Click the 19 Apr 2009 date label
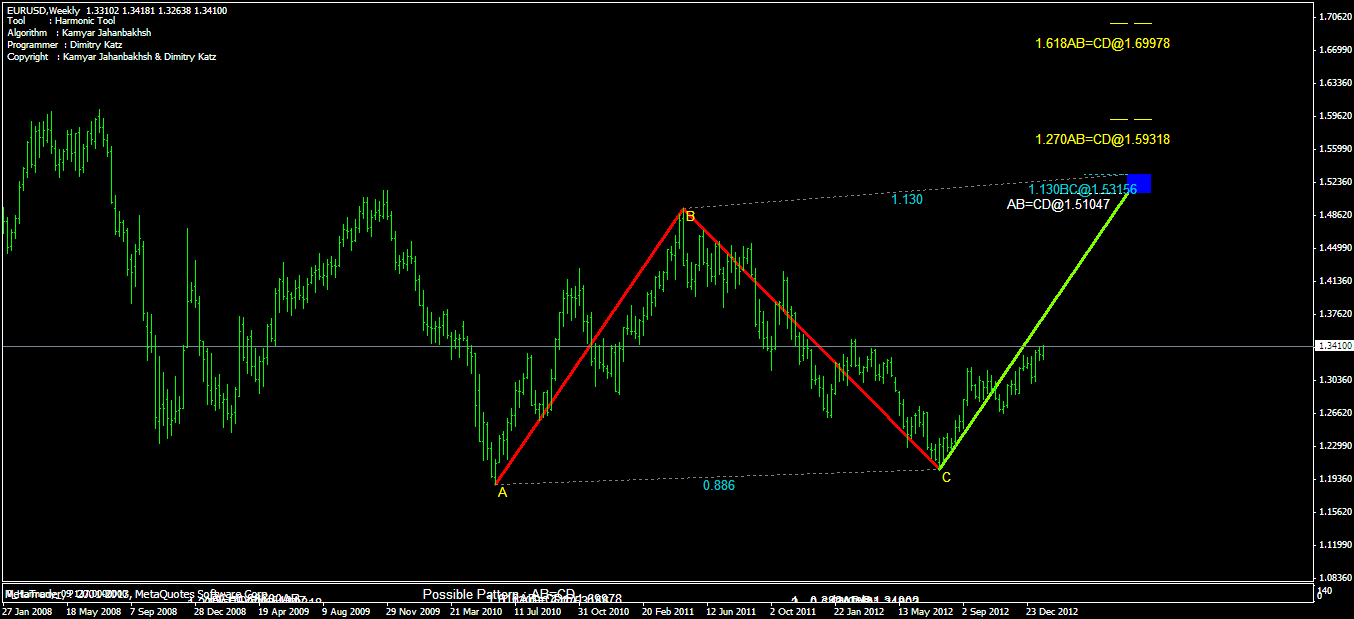Image resolution: width=1354 pixels, height=619 pixels. (x=283, y=611)
